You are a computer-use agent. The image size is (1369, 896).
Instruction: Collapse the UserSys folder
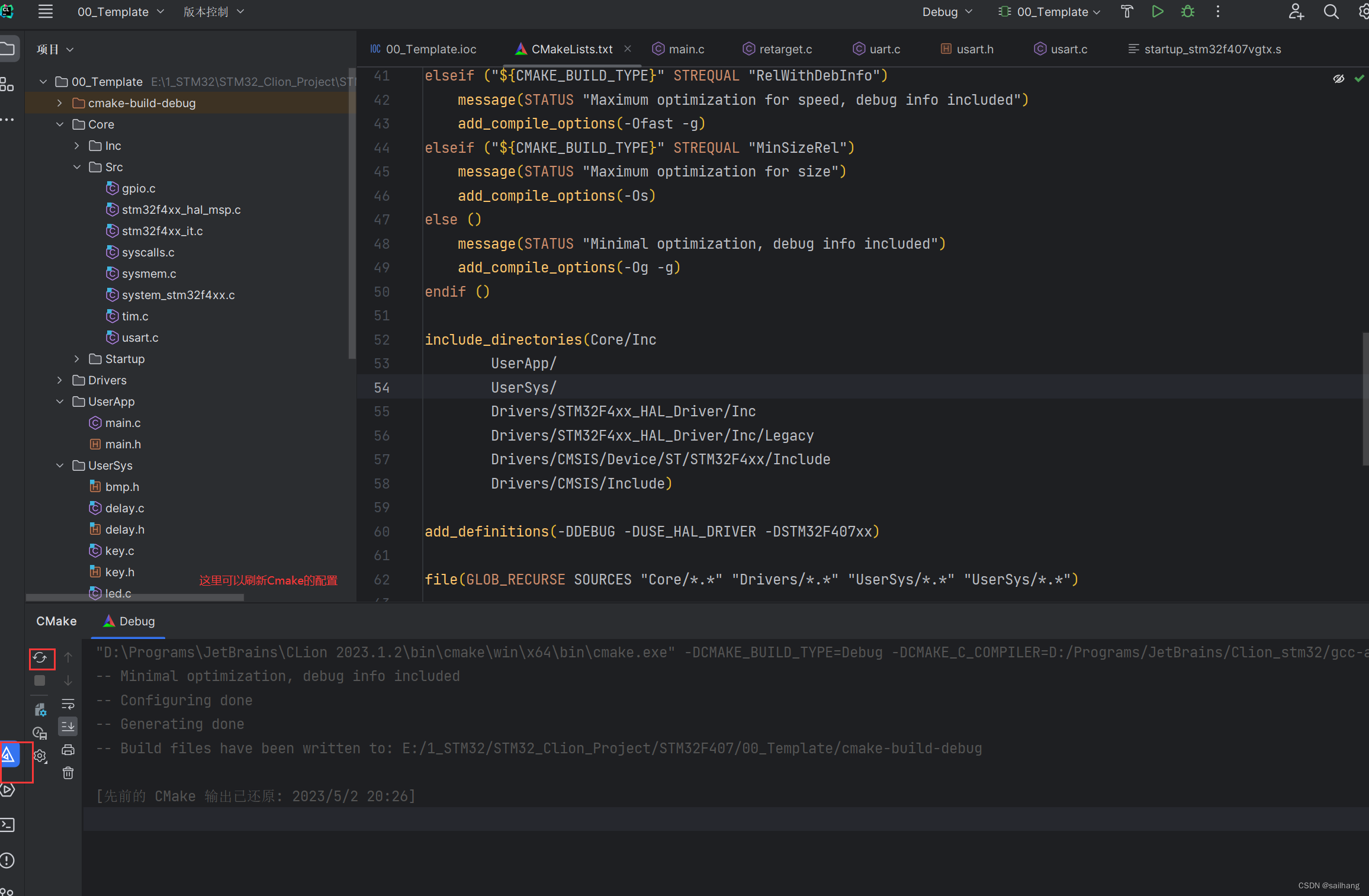pos(59,465)
